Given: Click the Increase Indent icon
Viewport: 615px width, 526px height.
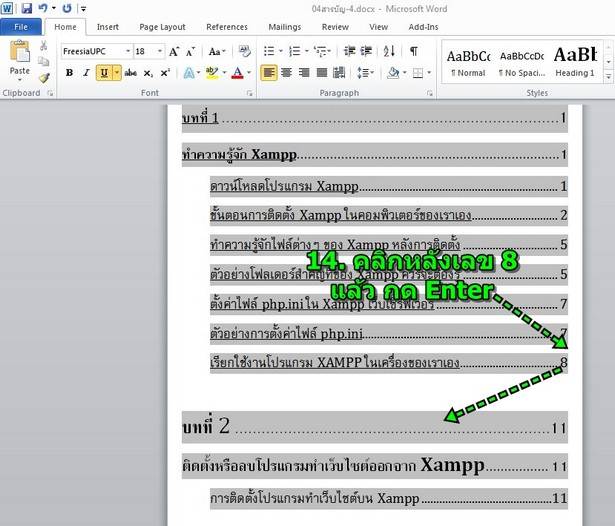Looking at the screenshot, I should 366,51.
